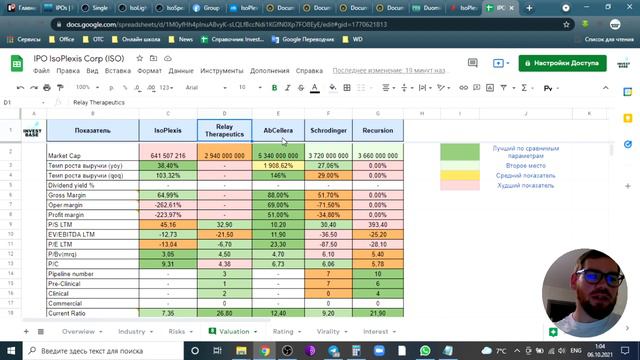The image size is (640, 360).
Task: Select the AbCellera header cell
Action: click(x=278, y=131)
